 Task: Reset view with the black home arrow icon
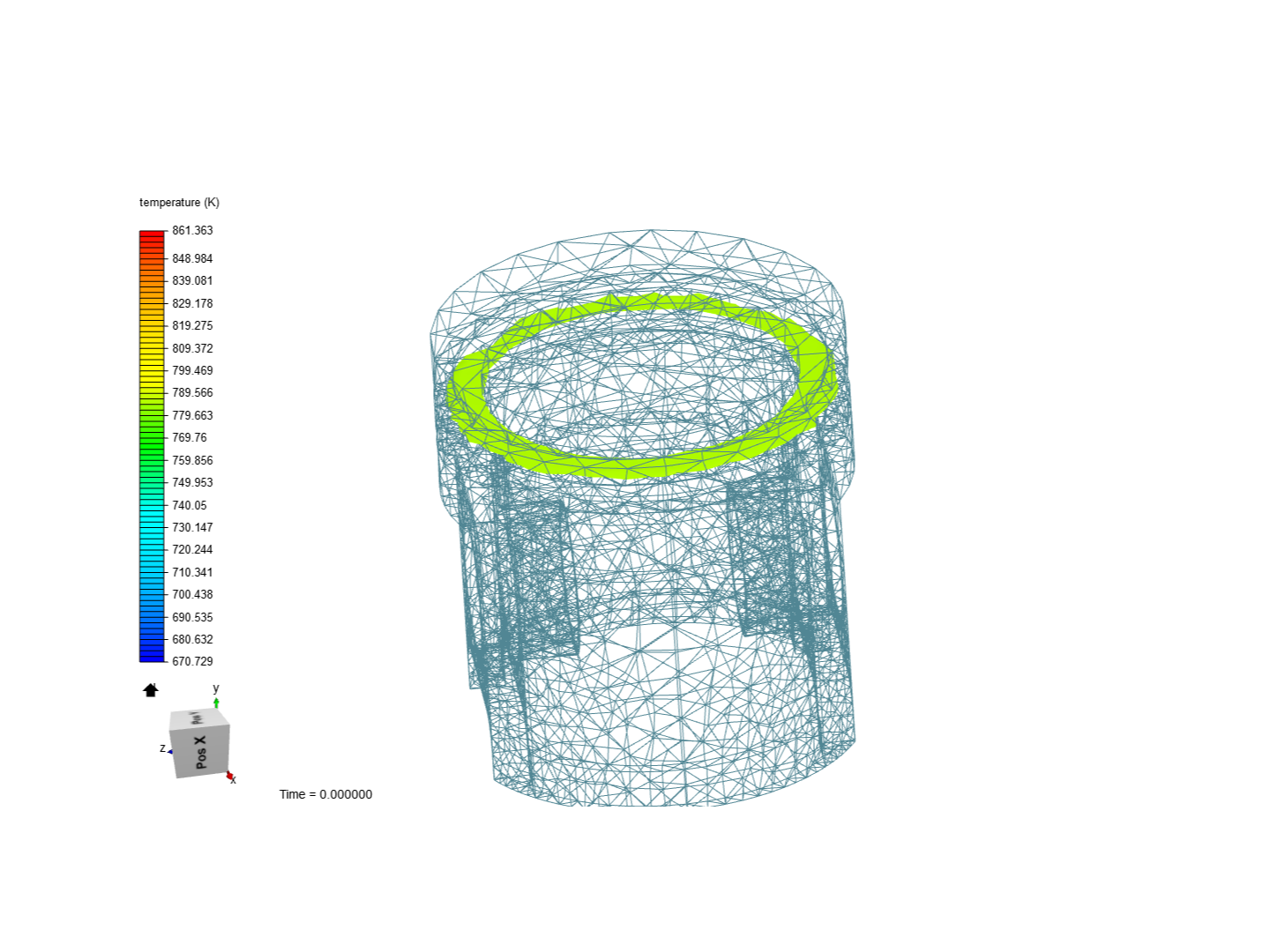[x=151, y=690]
